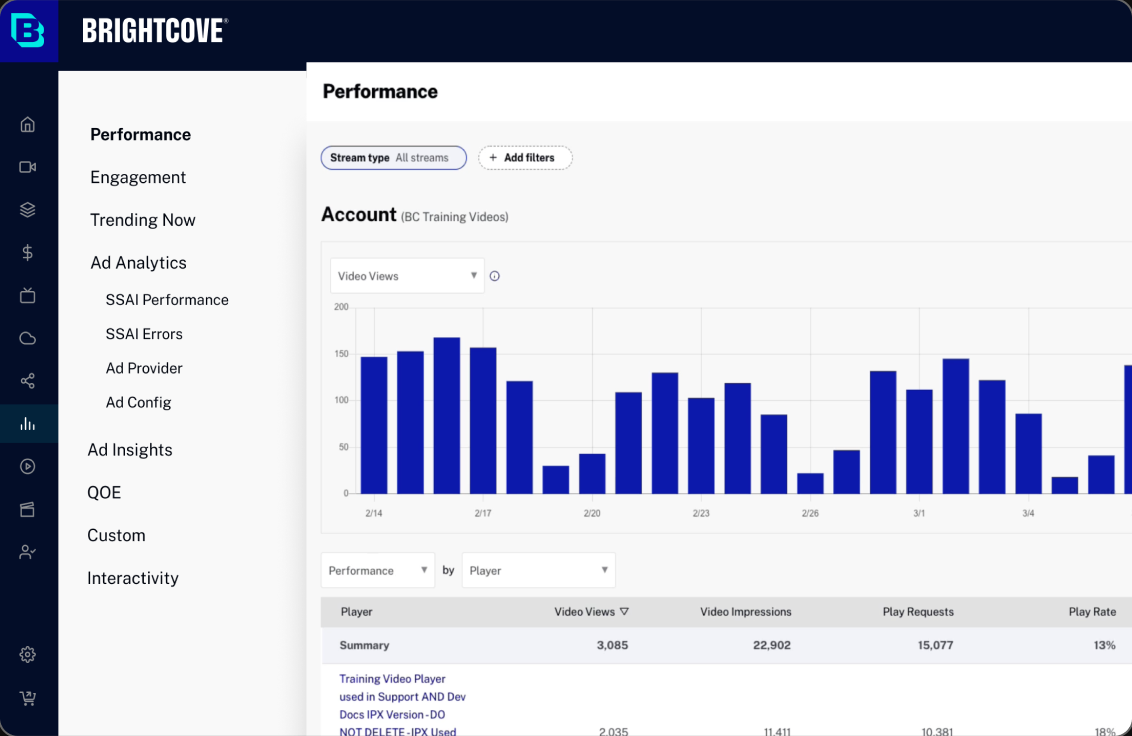Click the Play Rate column header
This screenshot has width=1132, height=736.
(1092, 612)
